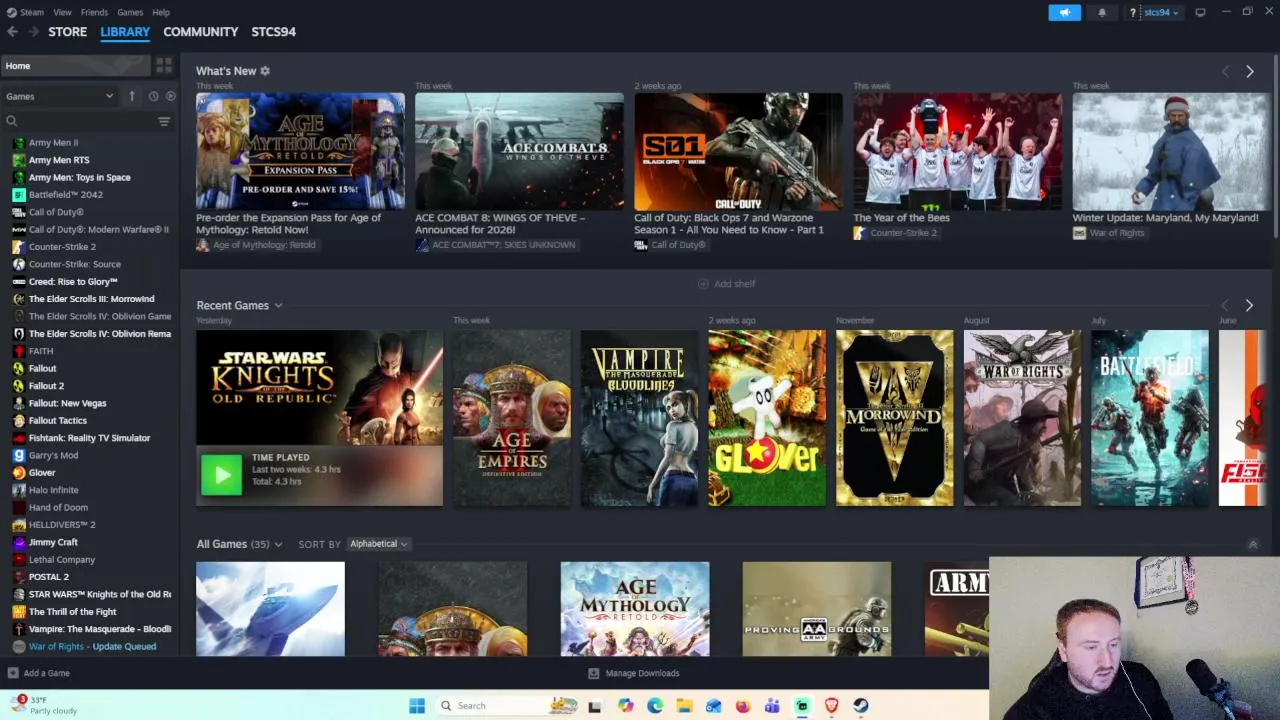Show next What's New items
The width and height of the screenshot is (1280, 720).
(1249, 71)
